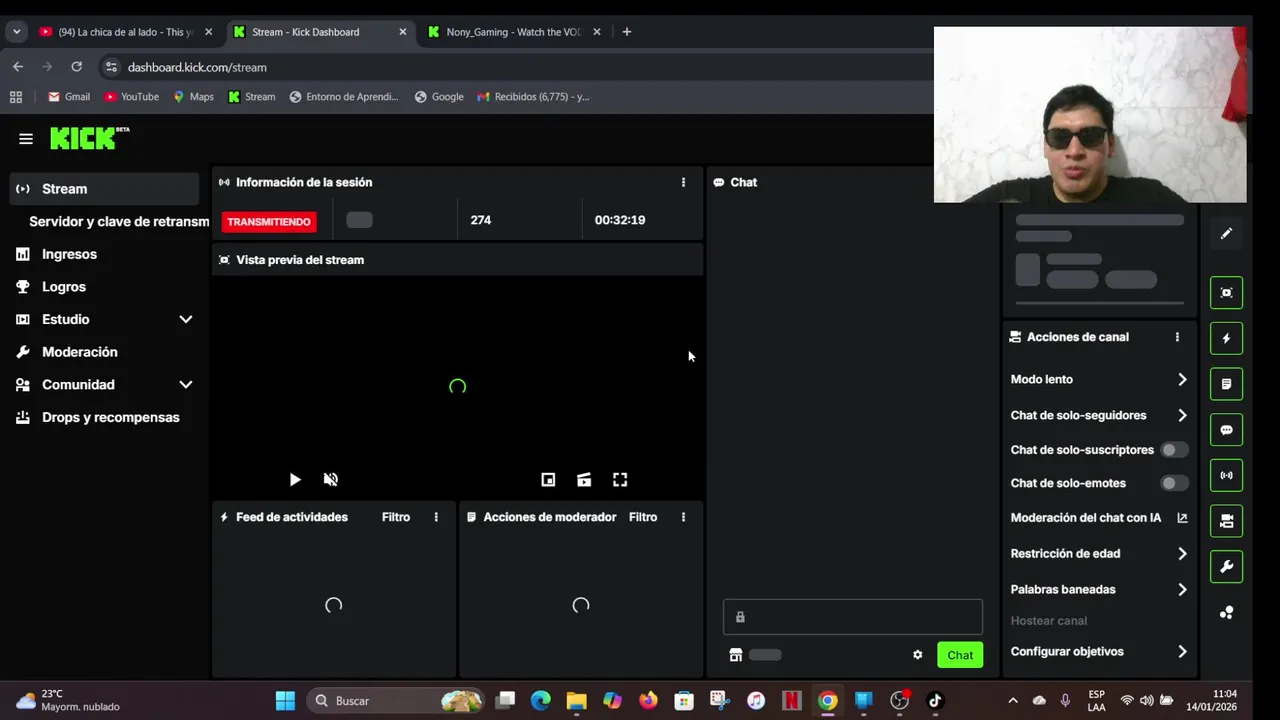
Task: Make stream preview fullscreen
Action: [620, 480]
